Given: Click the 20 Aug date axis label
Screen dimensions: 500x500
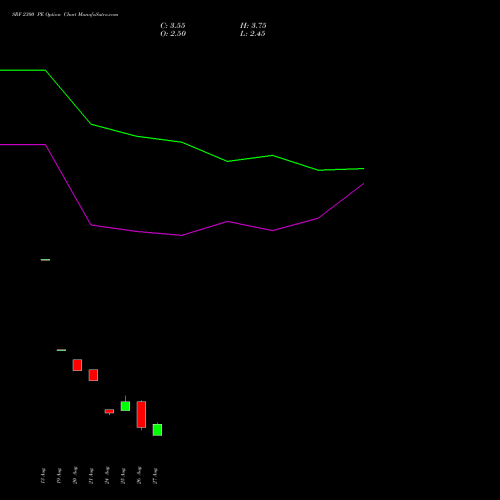Looking at the screenshot, I should pyautogui.click(x=75, y=475).
